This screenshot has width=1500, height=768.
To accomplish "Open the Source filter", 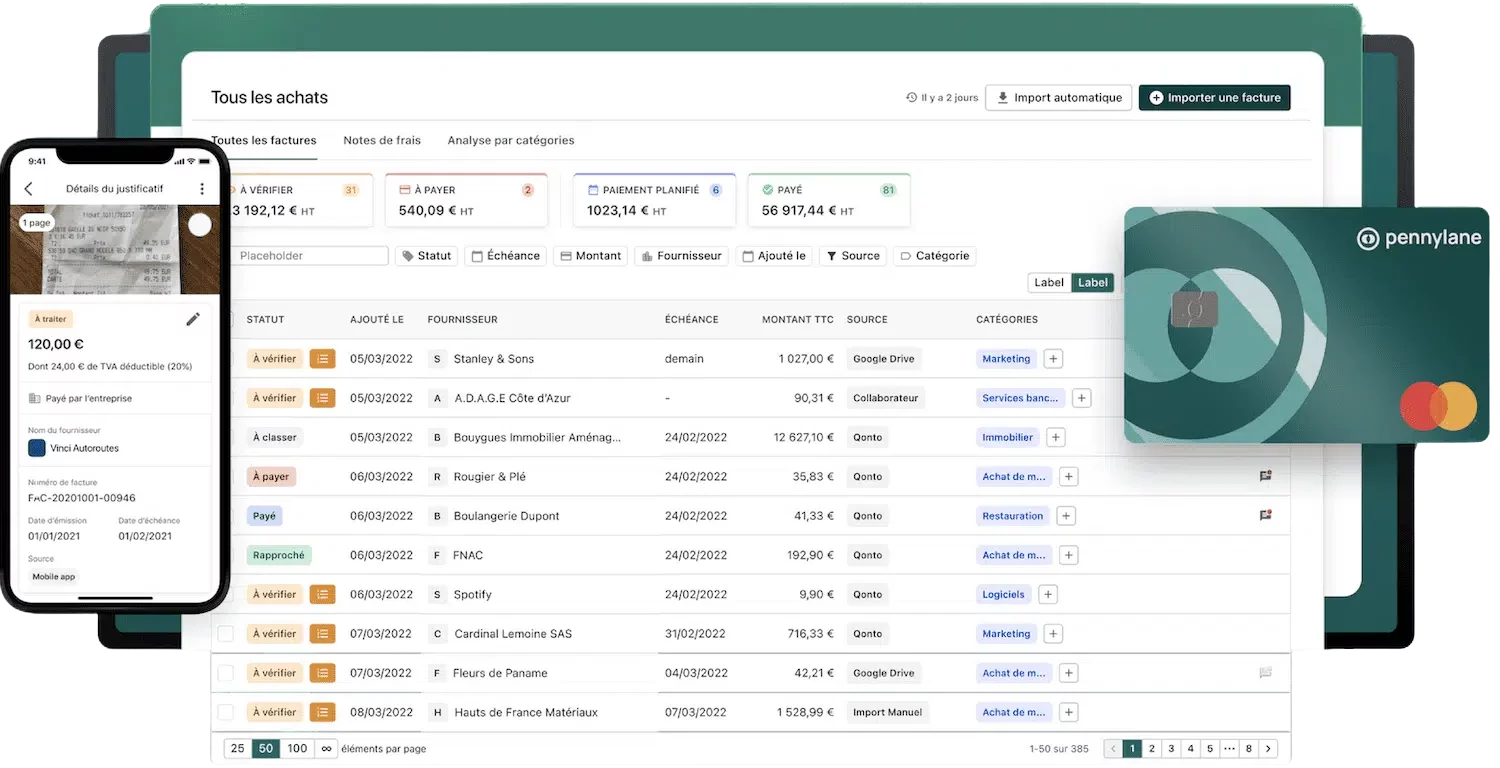I will pos(853,256).
